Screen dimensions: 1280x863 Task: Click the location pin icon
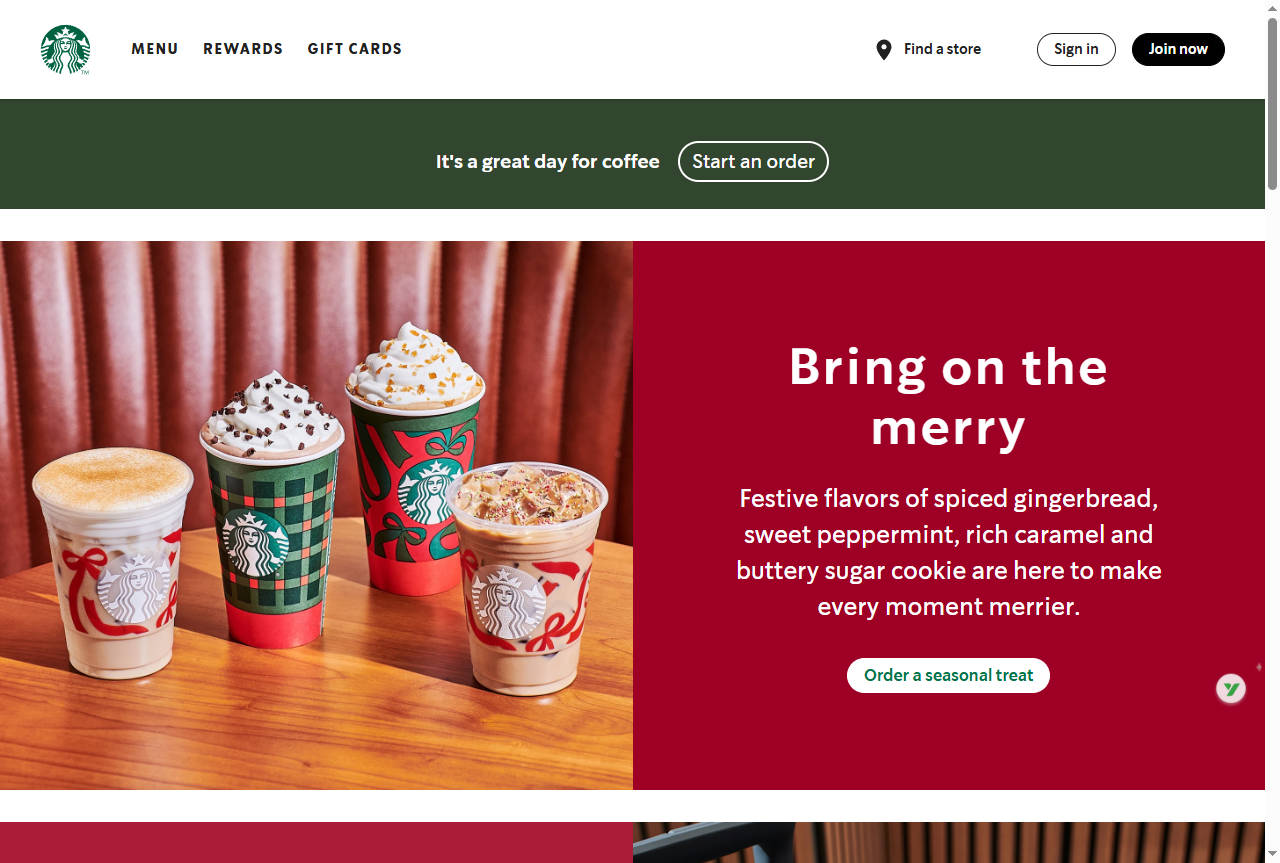(x=883, y=50)
